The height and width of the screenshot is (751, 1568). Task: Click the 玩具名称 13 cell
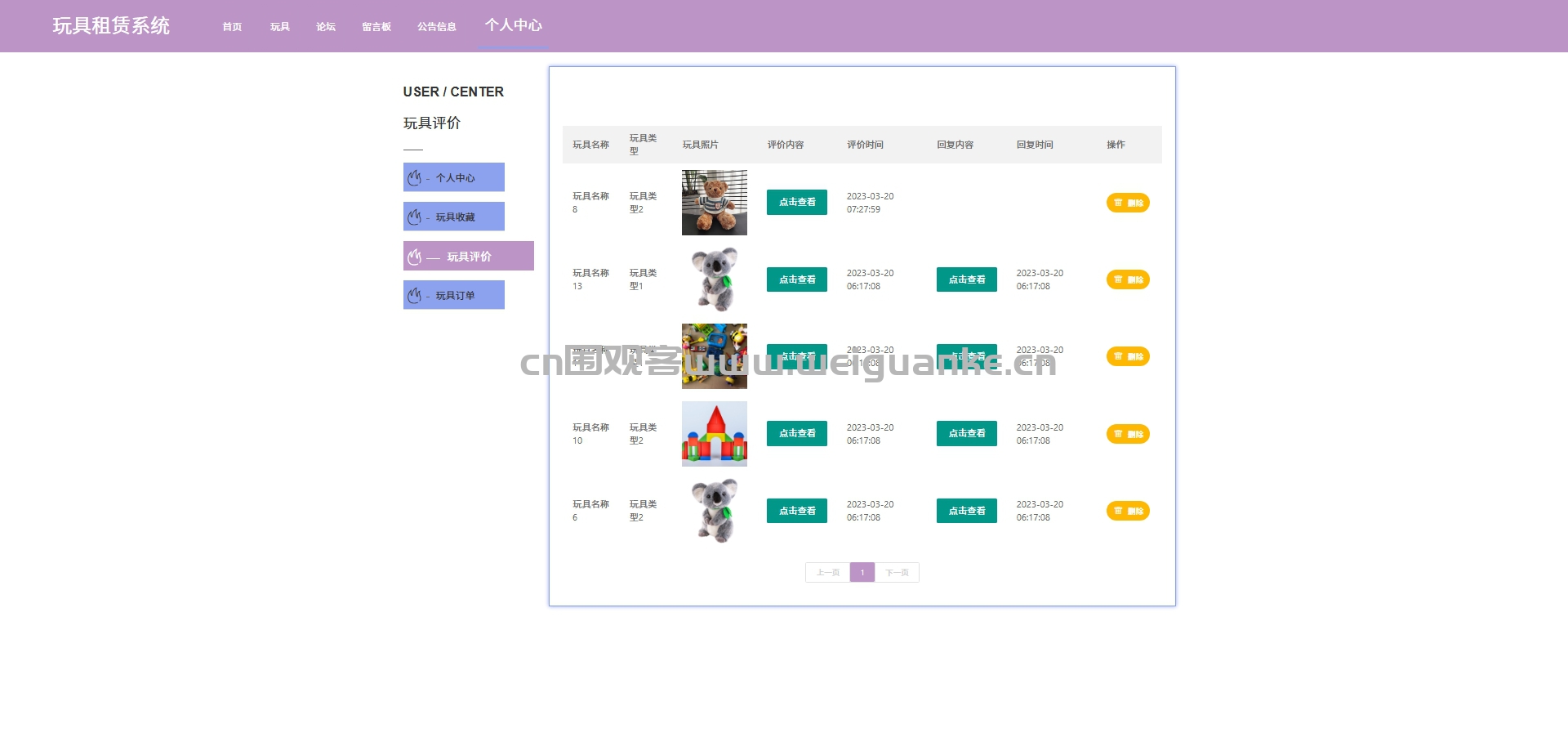pos(590,279)
